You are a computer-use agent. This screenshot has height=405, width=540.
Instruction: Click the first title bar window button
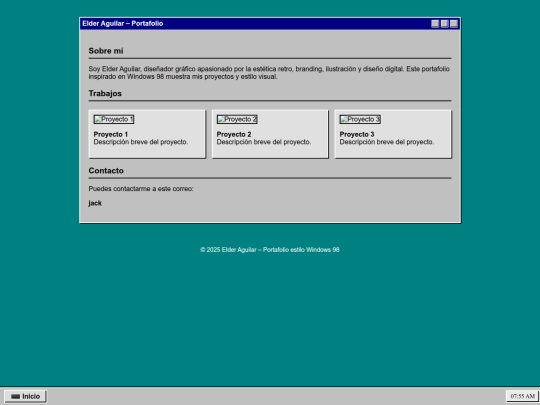pos(435,23)
